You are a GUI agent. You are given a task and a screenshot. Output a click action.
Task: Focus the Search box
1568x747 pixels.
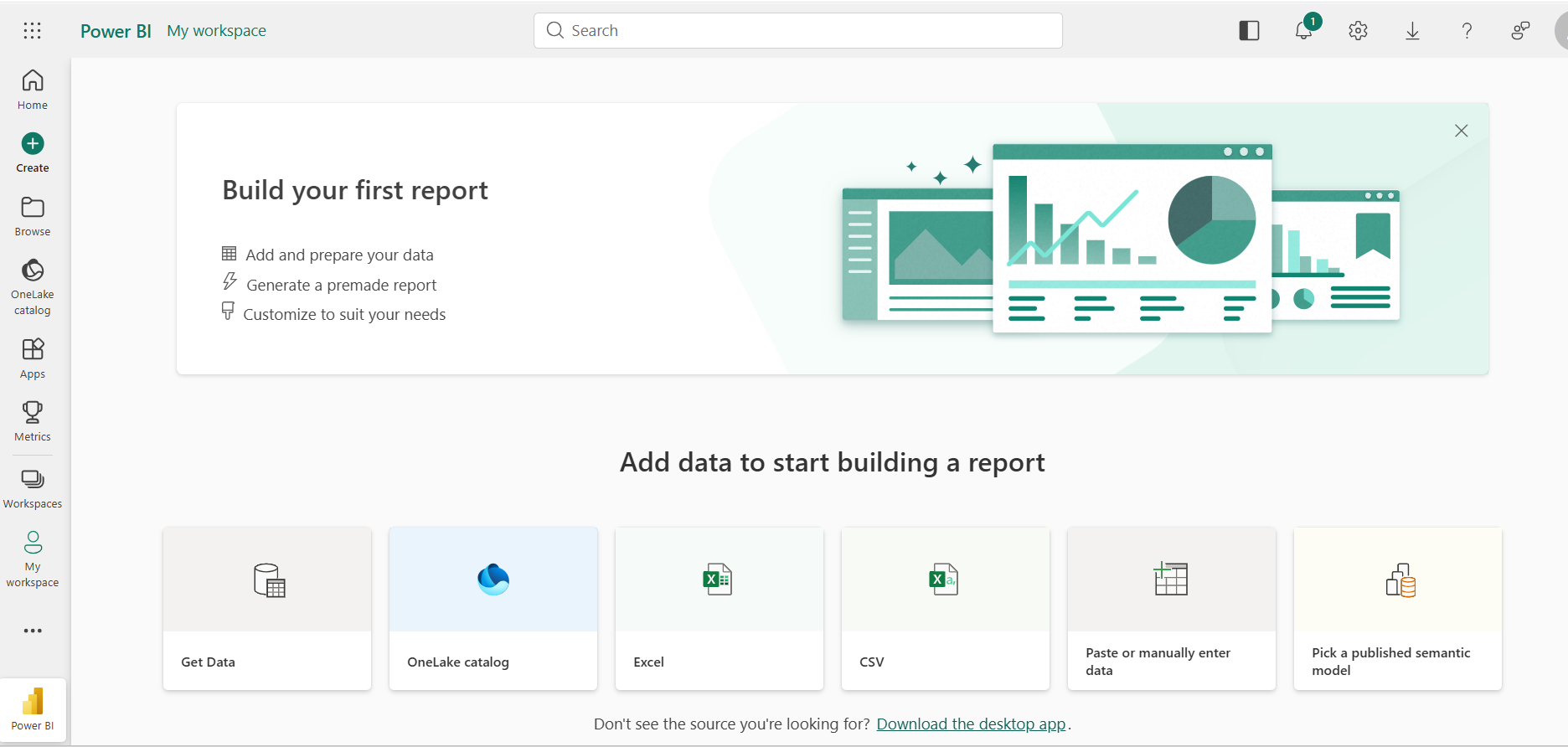[798, 31]
